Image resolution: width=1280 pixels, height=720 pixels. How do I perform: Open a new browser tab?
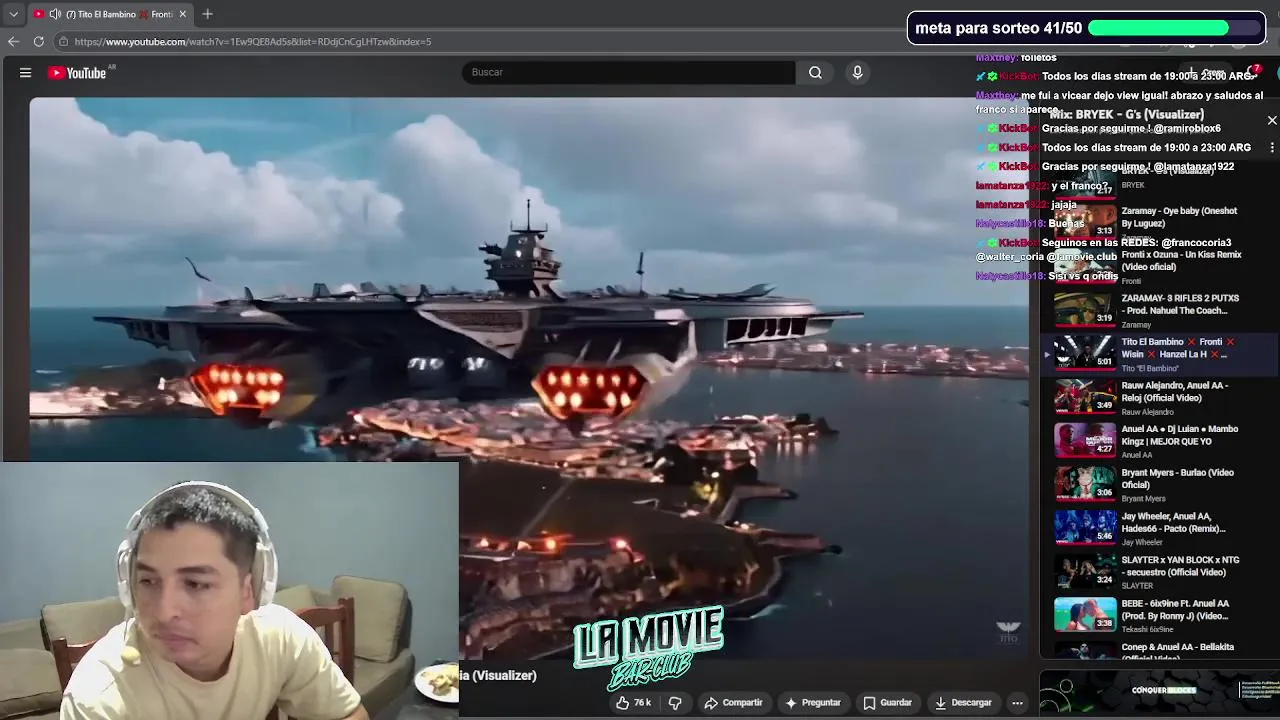pos(207,14)
